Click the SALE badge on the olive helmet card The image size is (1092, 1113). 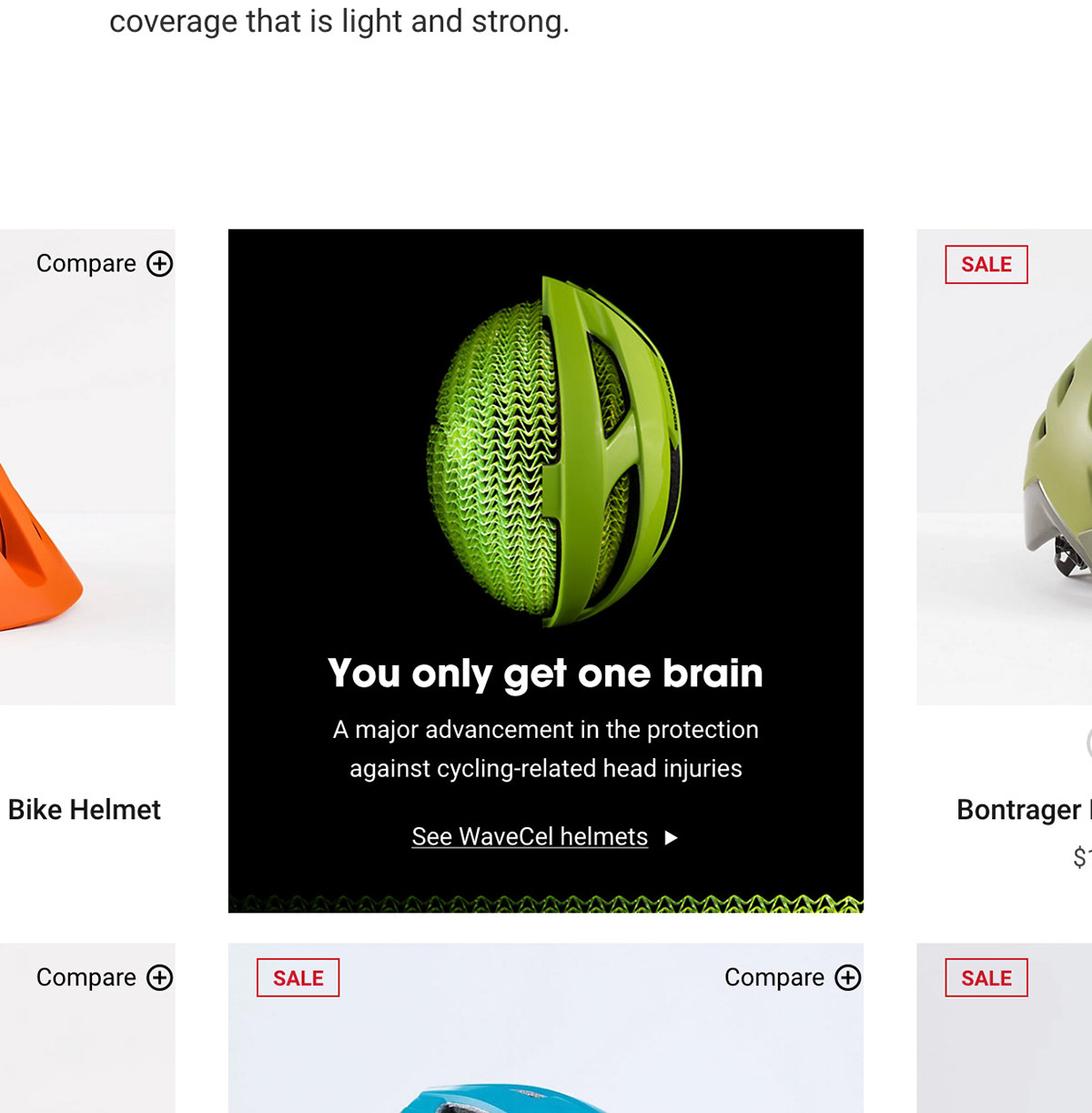[986, 265]
